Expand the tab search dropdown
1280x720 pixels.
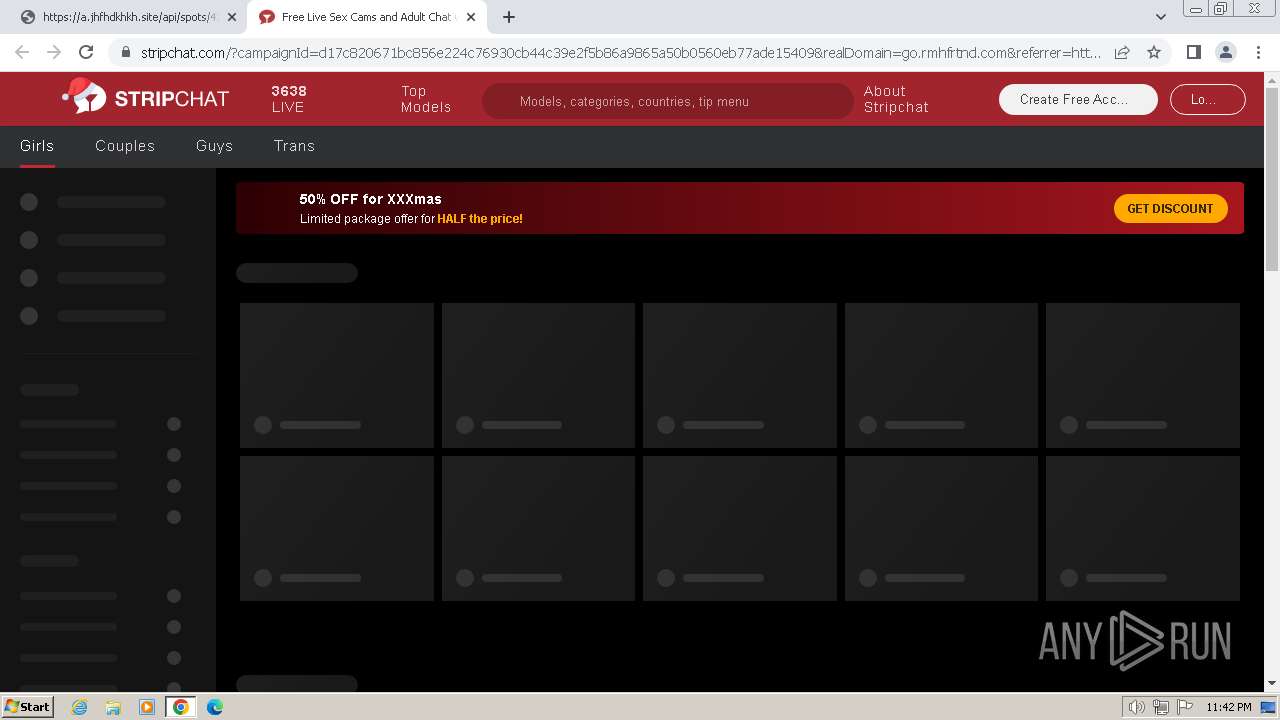[x=1161, y=17]
